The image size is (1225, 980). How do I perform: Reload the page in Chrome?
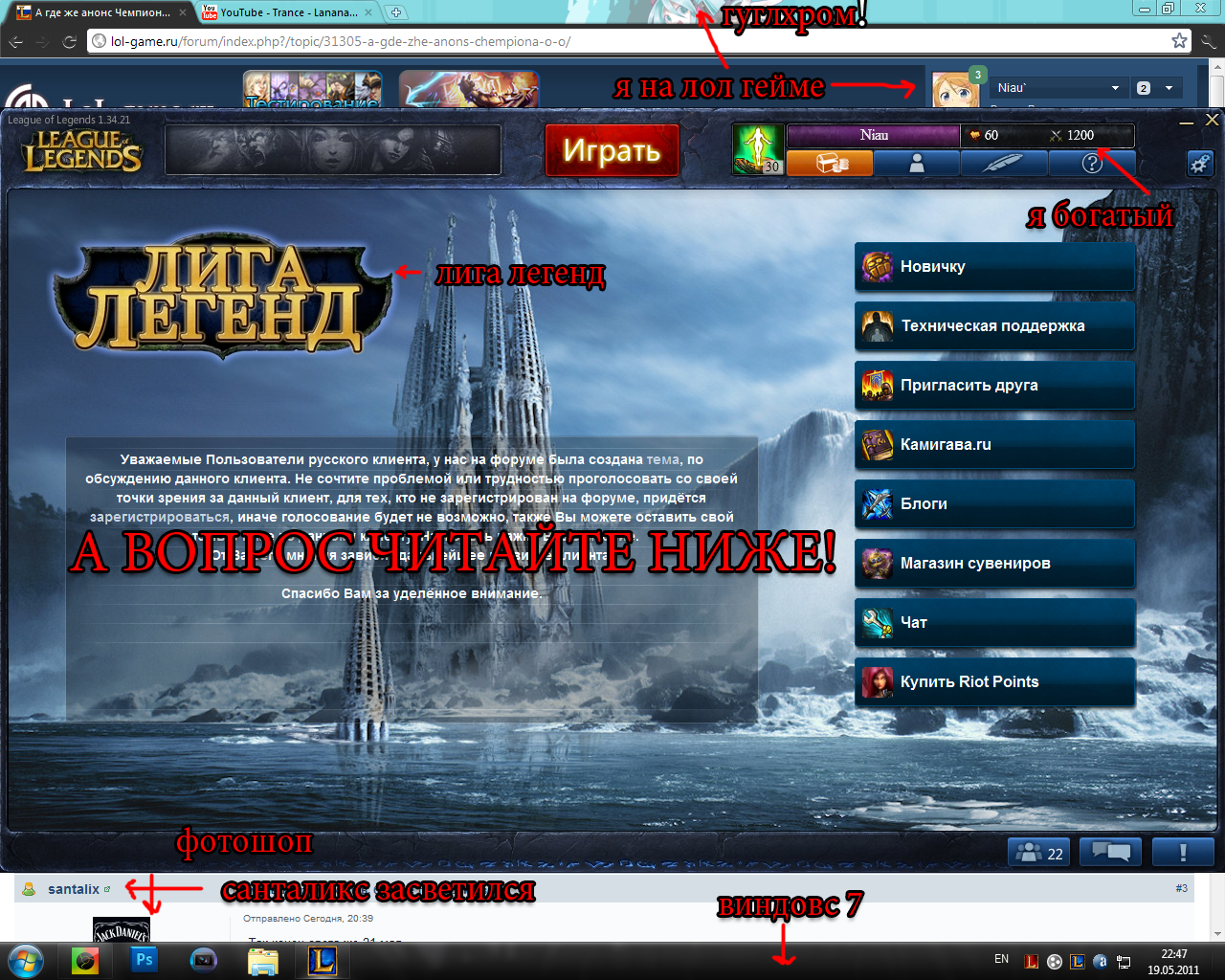69,41
